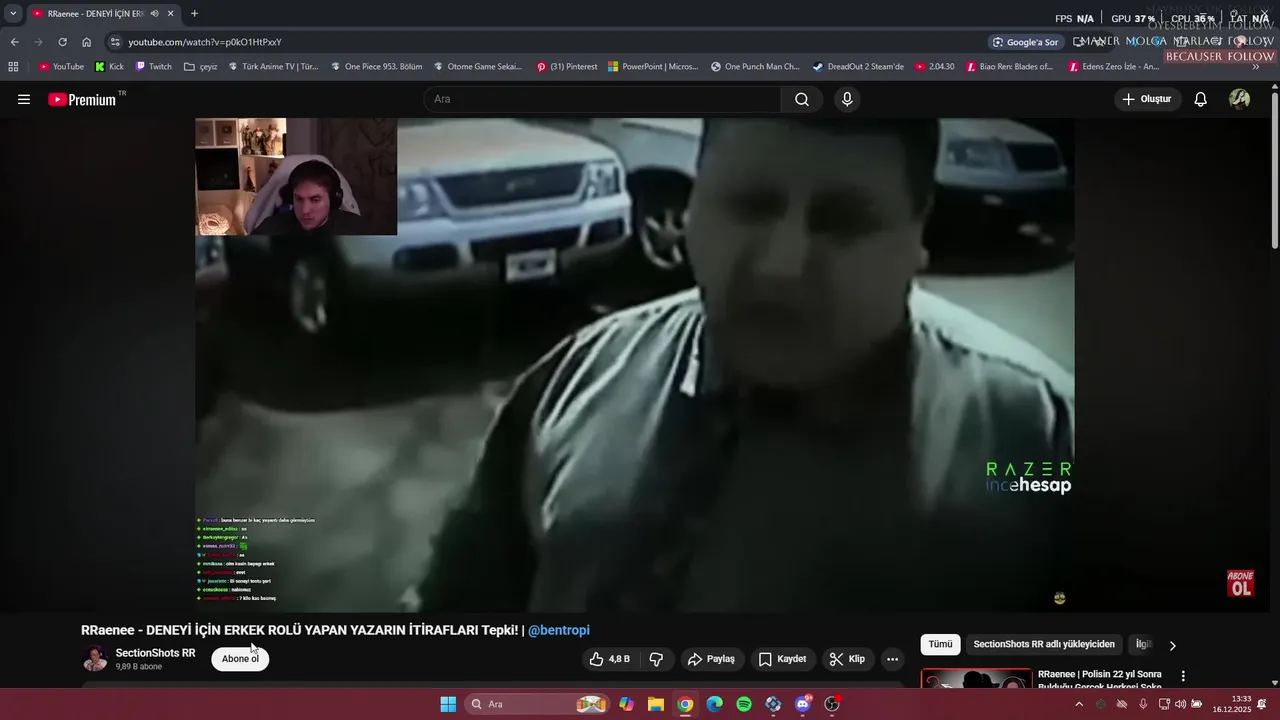This screenshot has height=720, width=1280.
Task: Open PowerPoint Microsoft bookmark
Action: (x=652, y=67)
